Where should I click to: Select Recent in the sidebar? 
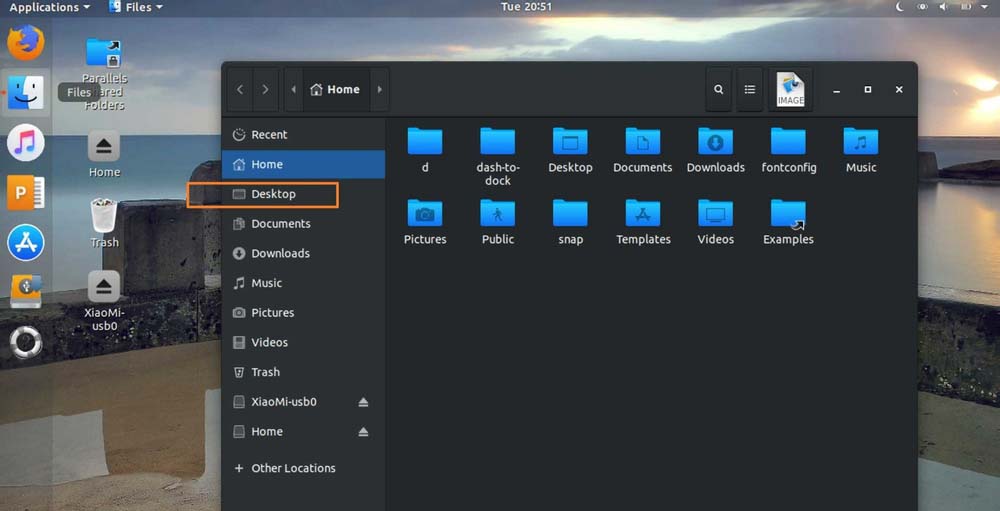269,135
